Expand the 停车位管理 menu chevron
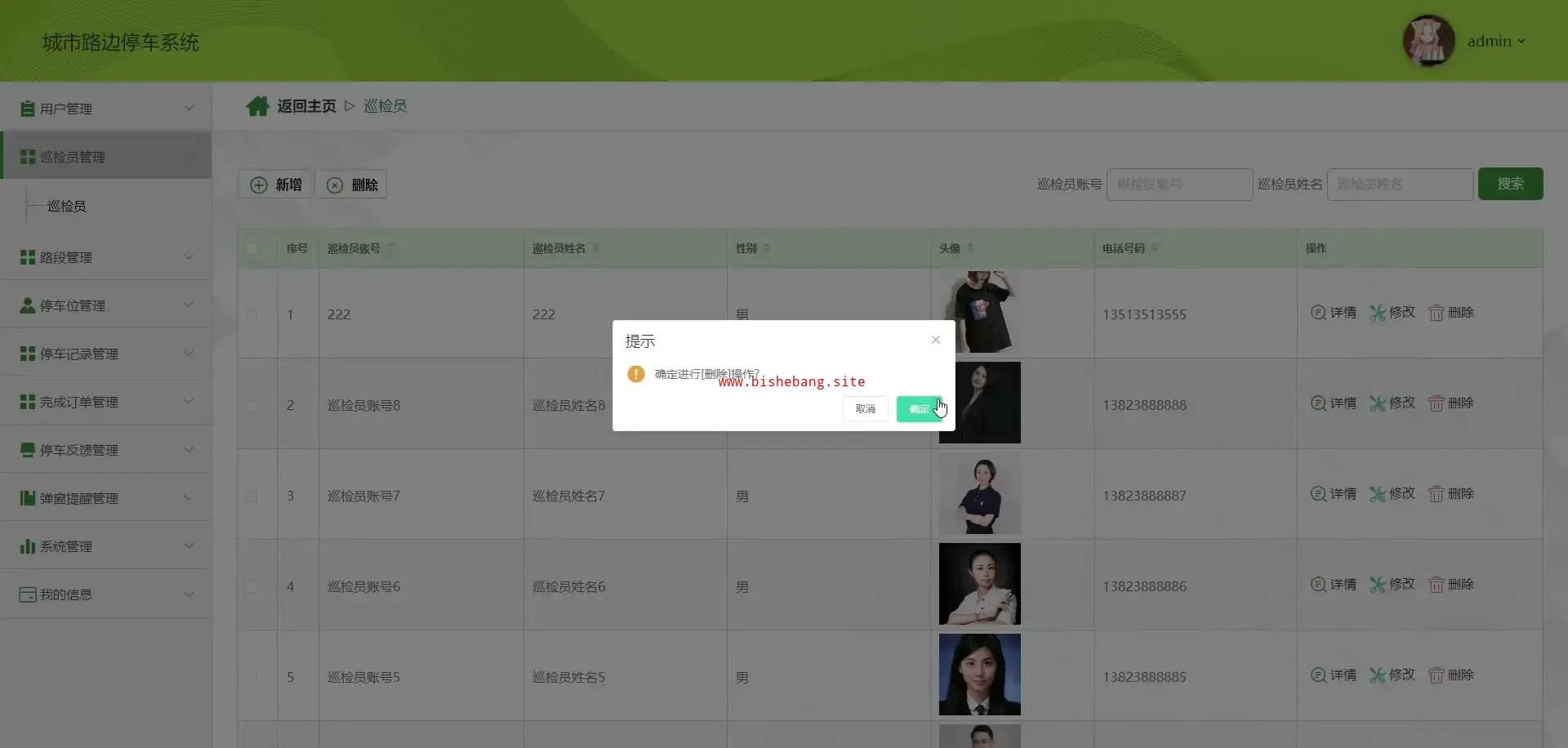 pos(189,305)
